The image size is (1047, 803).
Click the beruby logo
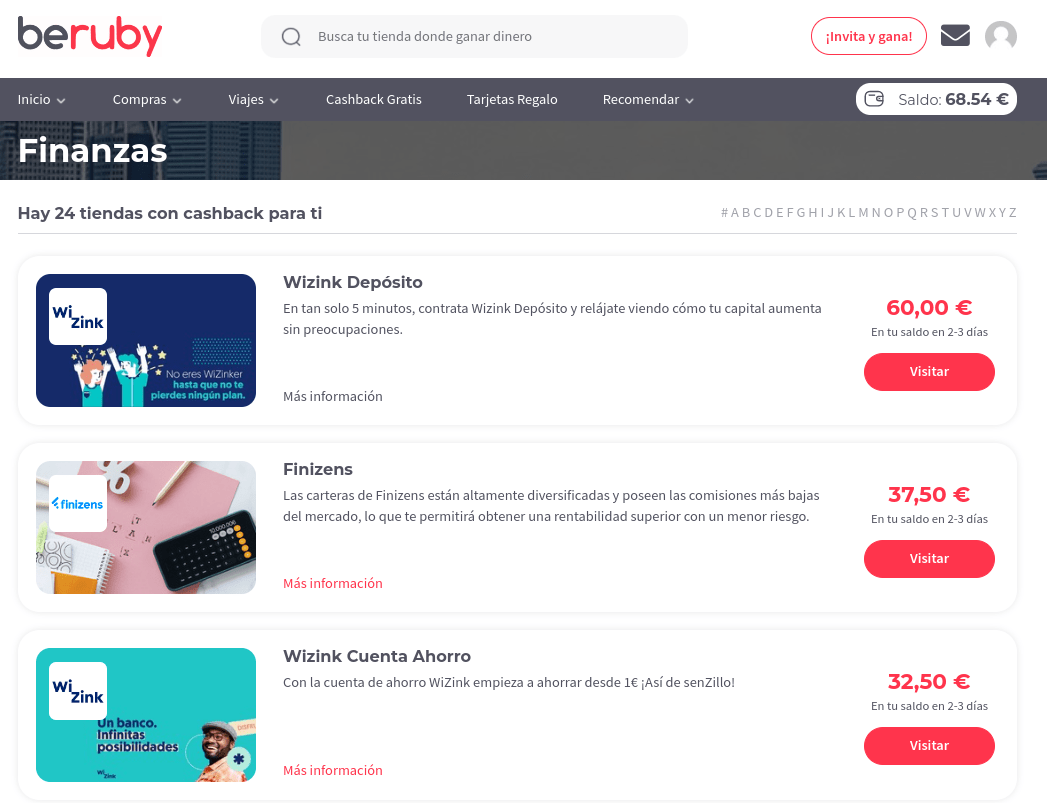point(89,36)
